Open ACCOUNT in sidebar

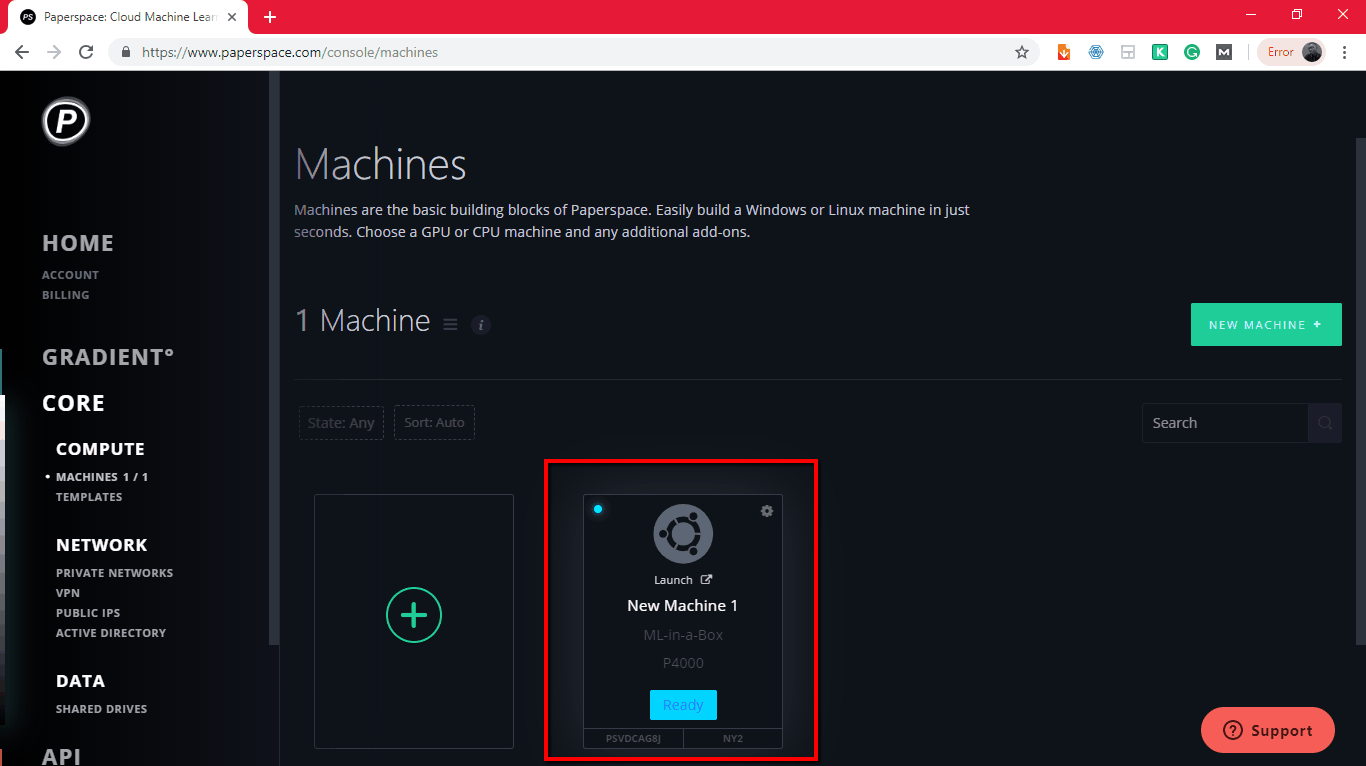pos(70,275)
